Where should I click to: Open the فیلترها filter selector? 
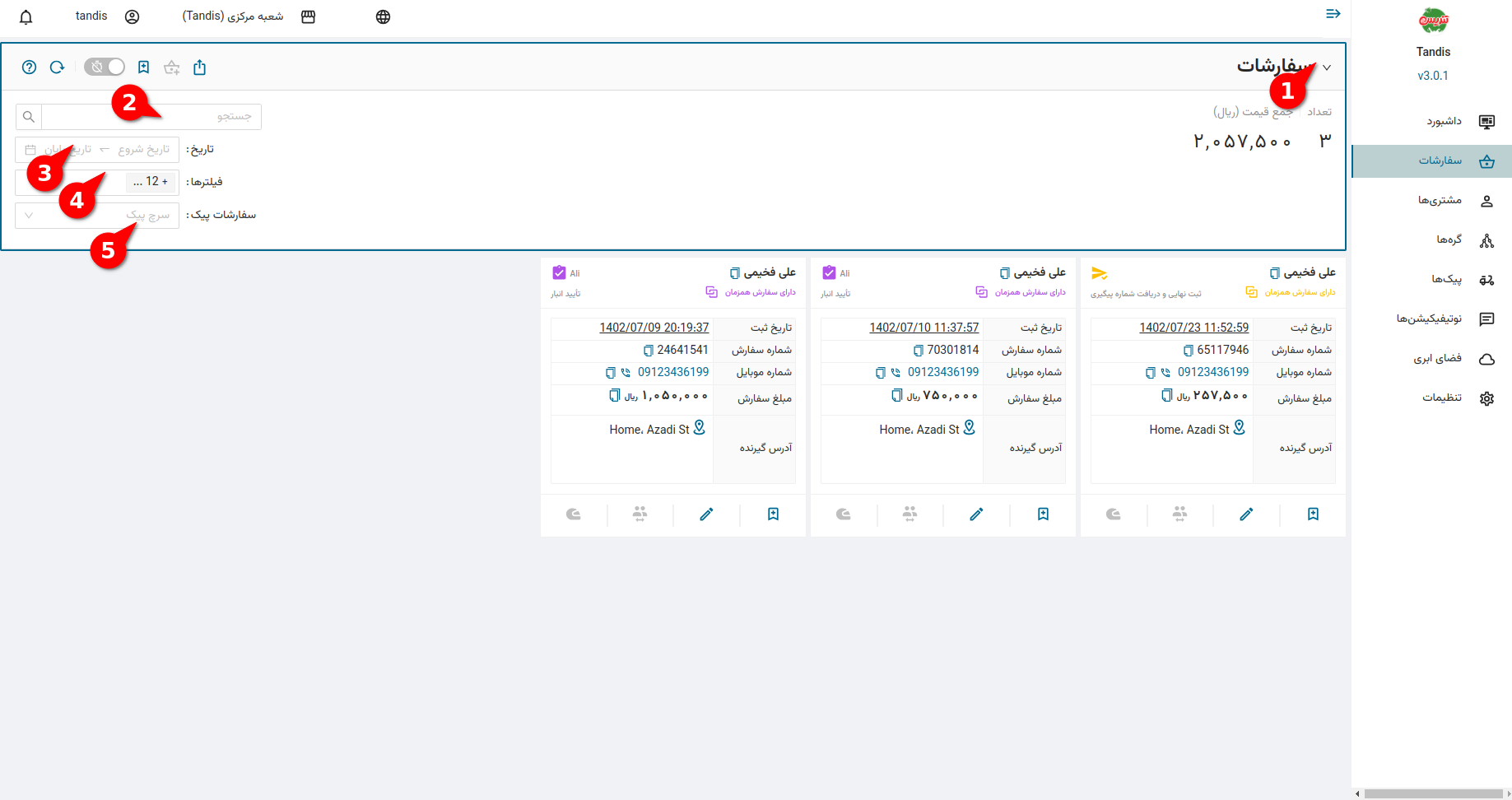pos(97,182)
